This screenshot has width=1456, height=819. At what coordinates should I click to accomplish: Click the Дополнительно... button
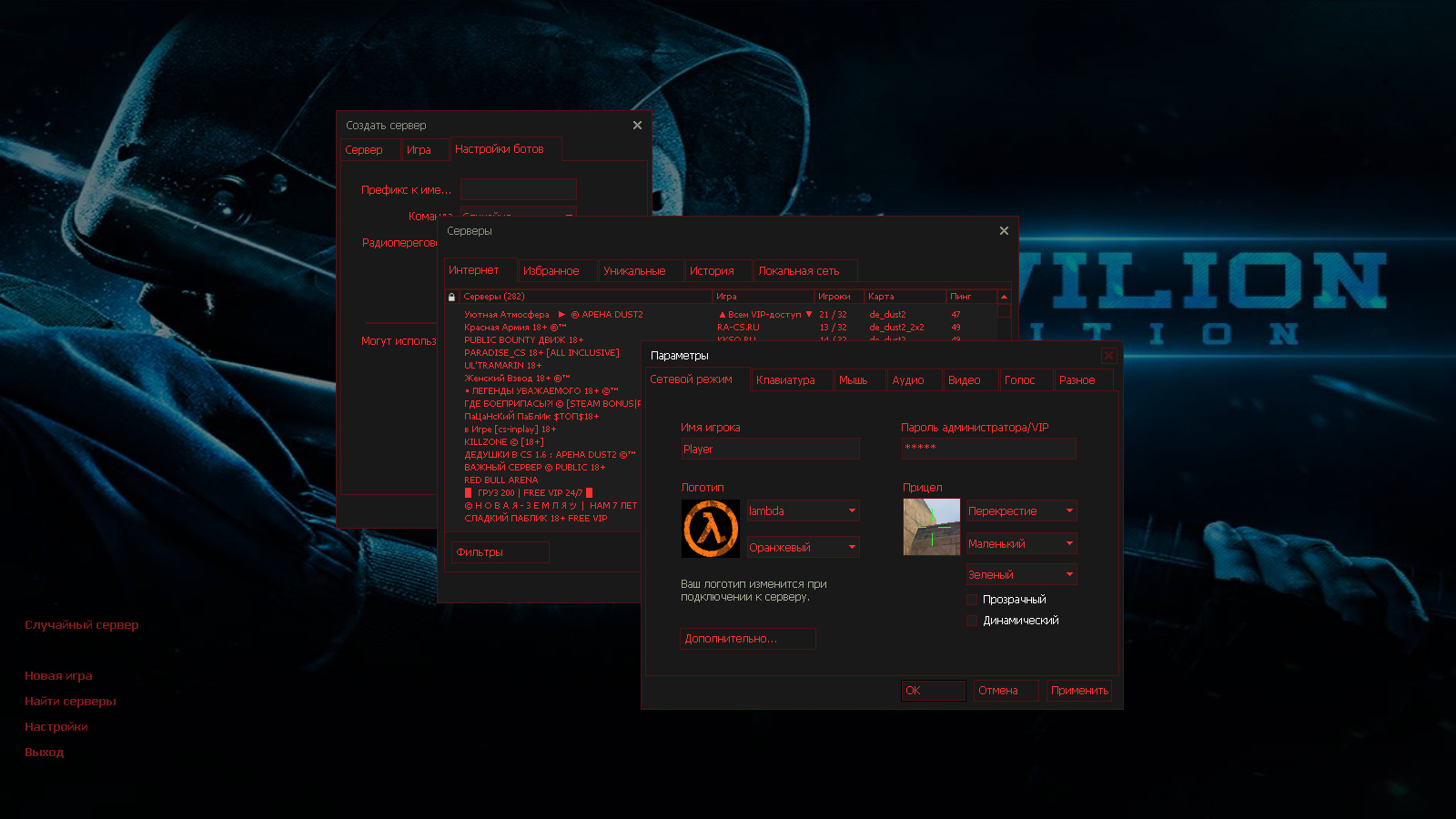tap(747, 639)
